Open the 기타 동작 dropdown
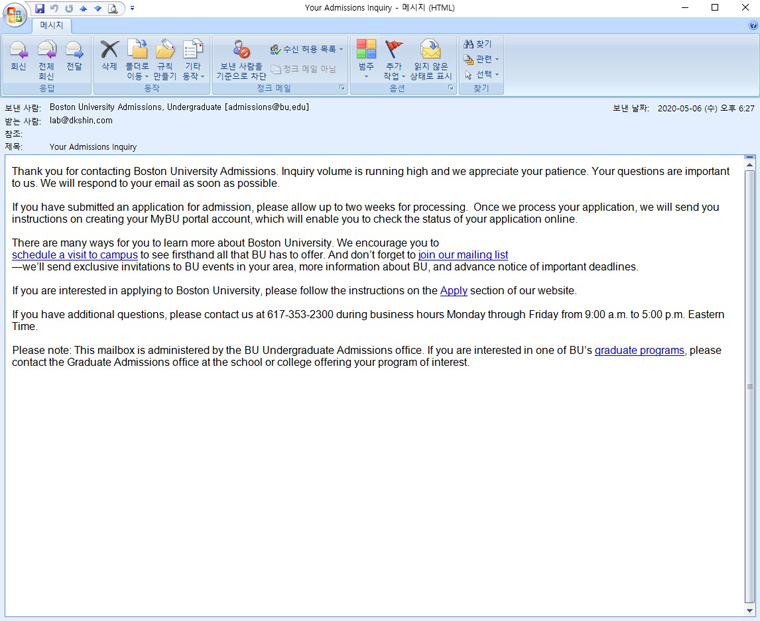 [193, 60]
